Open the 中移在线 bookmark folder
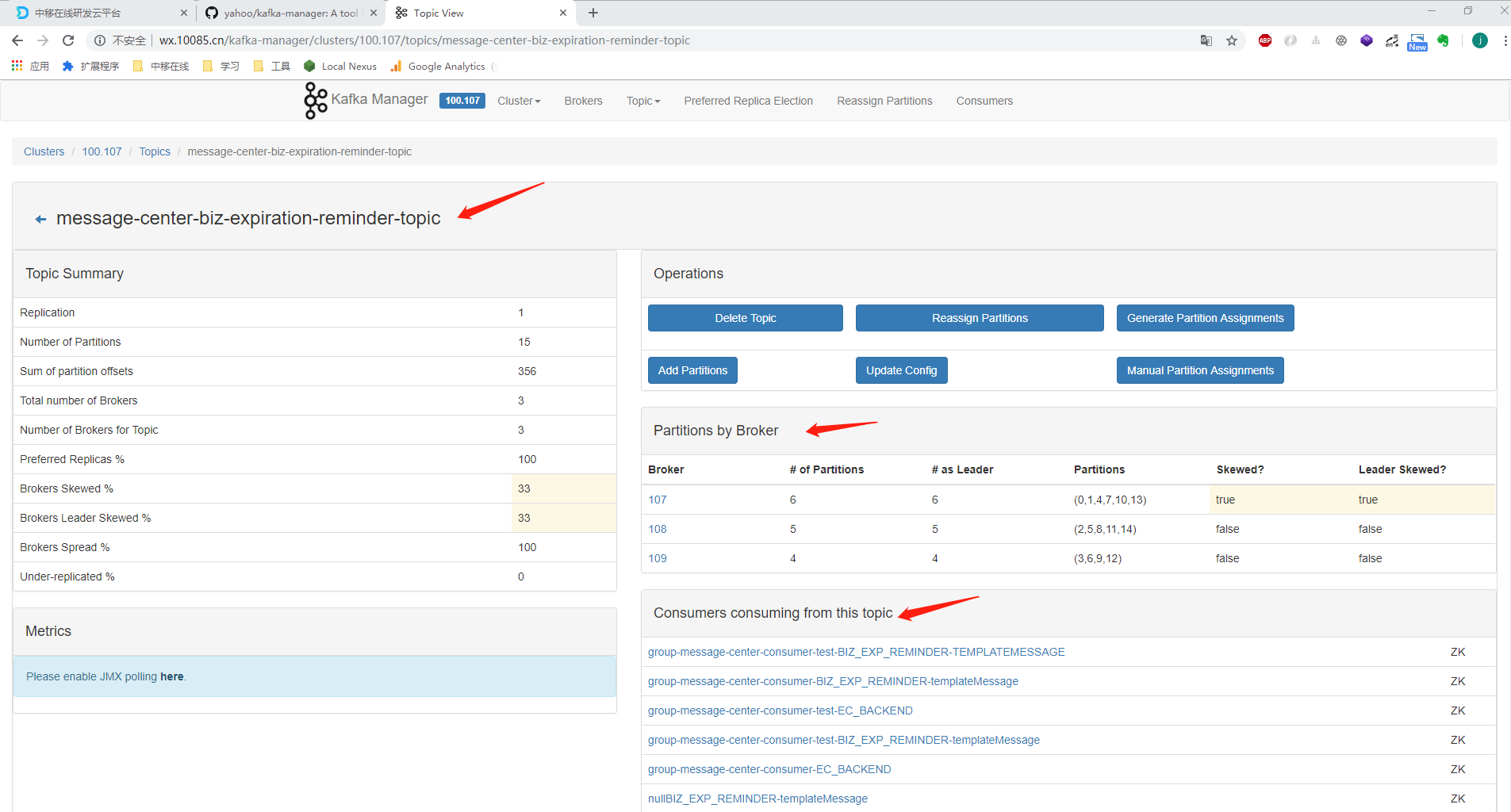 [161, 66]
